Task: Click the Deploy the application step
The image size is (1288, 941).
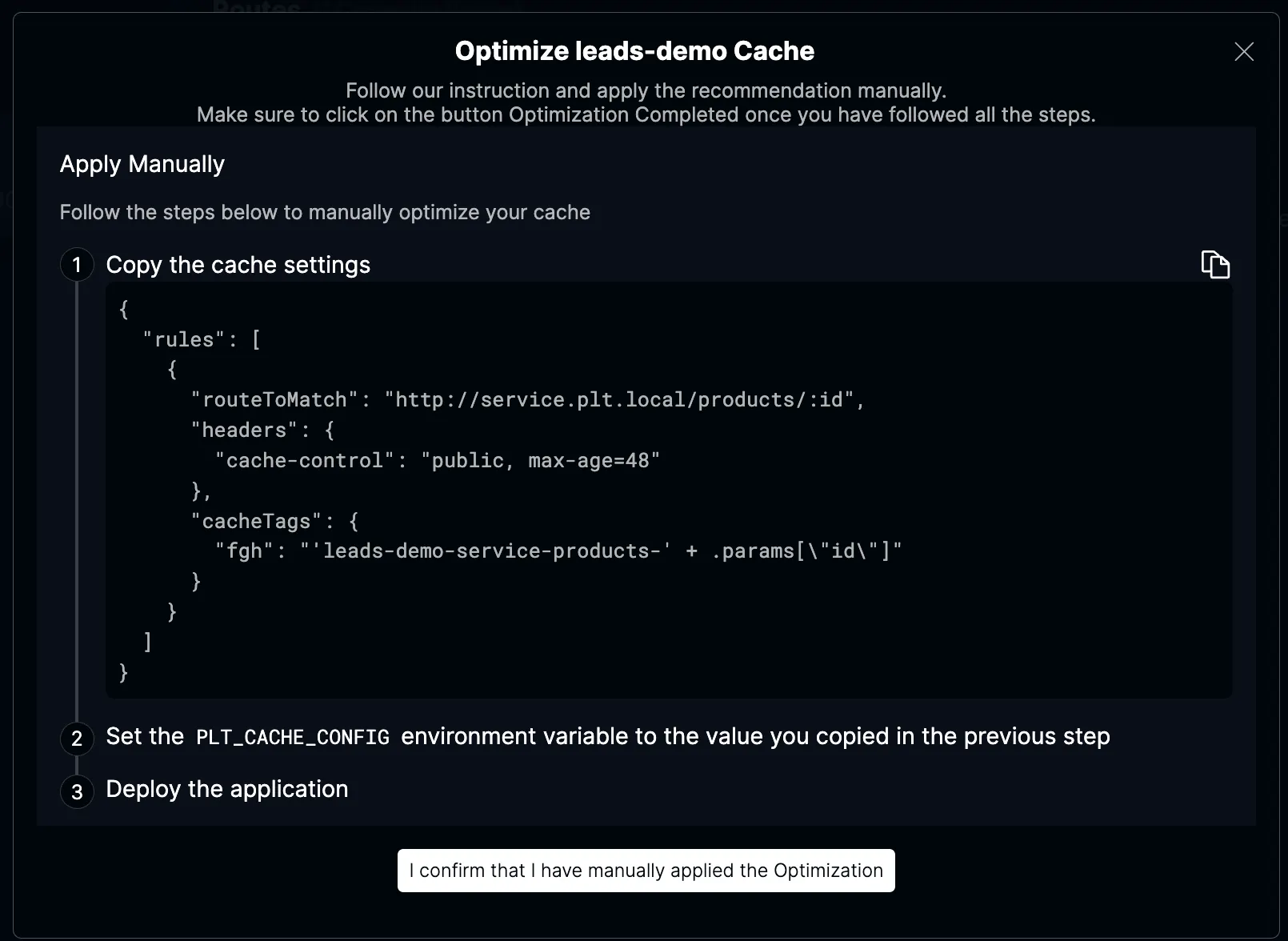Action: click(x=226, y=789)
